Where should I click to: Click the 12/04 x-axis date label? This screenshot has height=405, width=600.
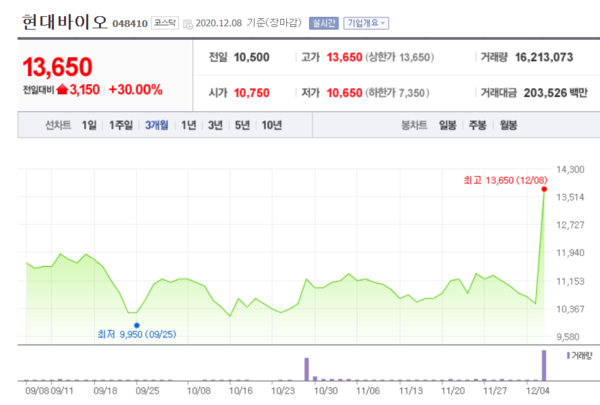click(538, 391)
